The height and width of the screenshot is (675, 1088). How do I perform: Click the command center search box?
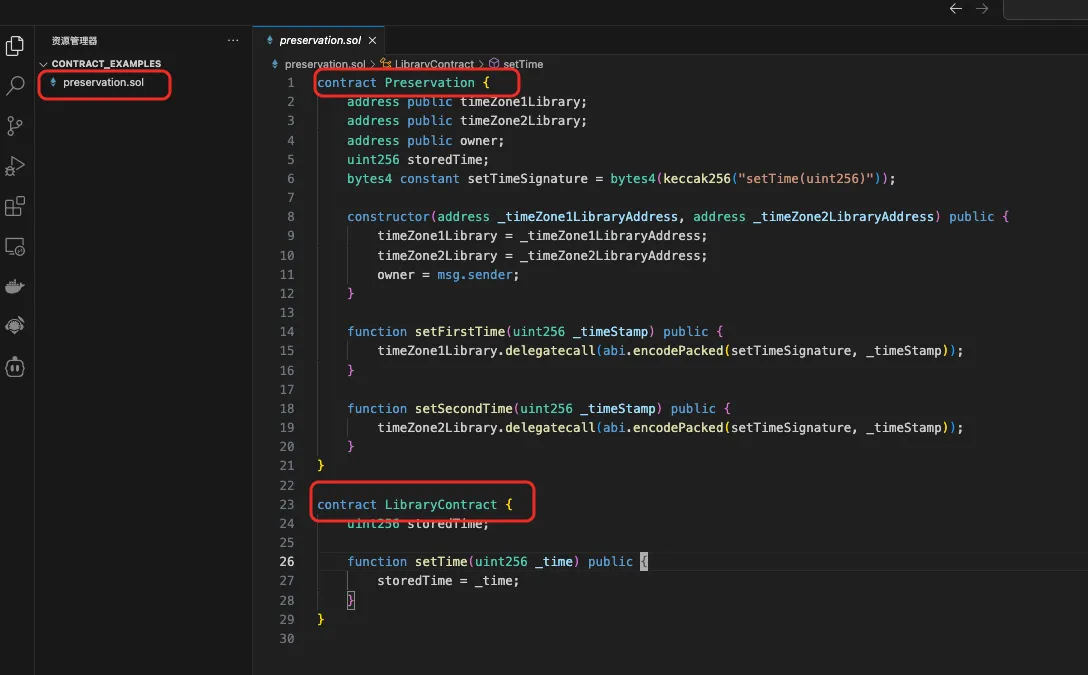[x=1046, y=9]
